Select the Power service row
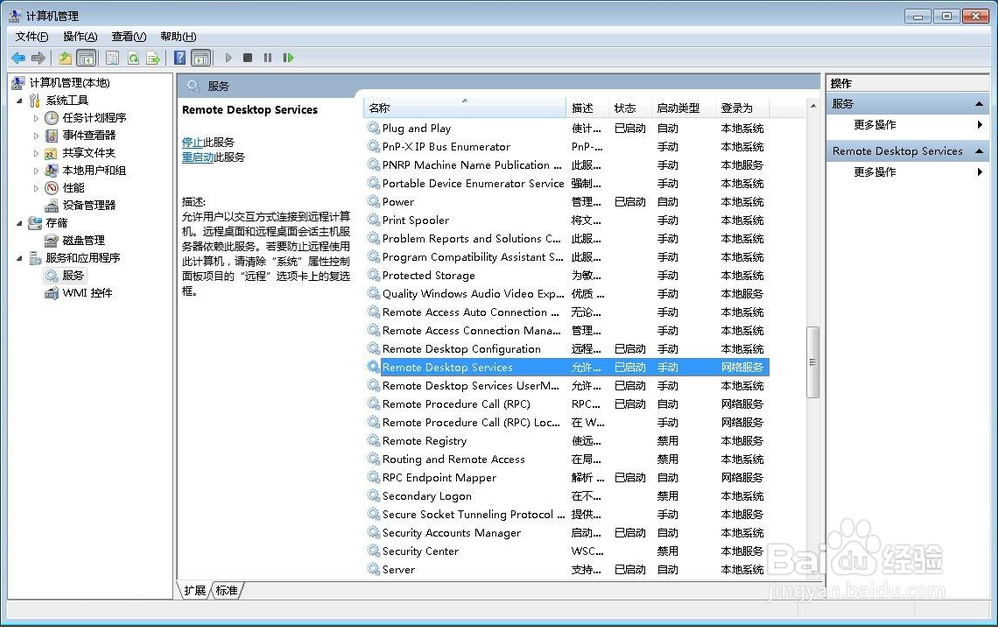998x627 pixels. click(566, 202)
